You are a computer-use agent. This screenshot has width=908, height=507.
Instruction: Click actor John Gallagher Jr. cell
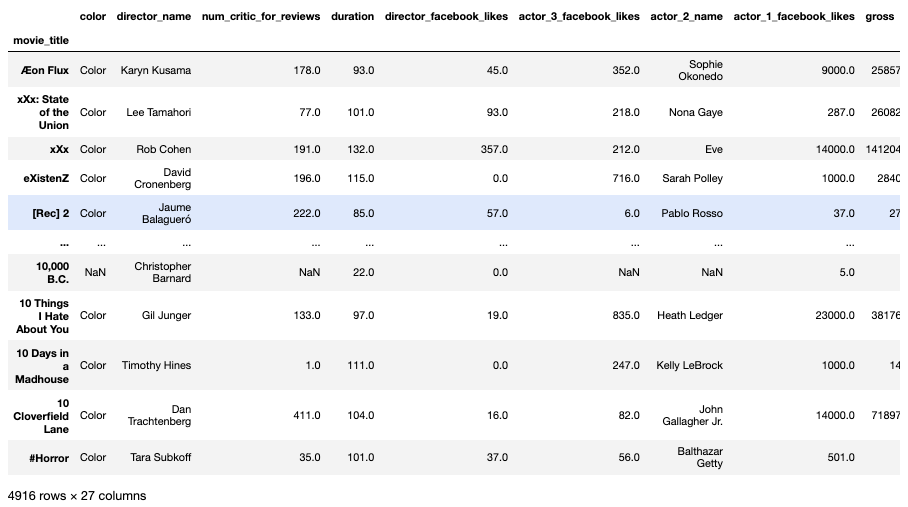tap(693, 415)
